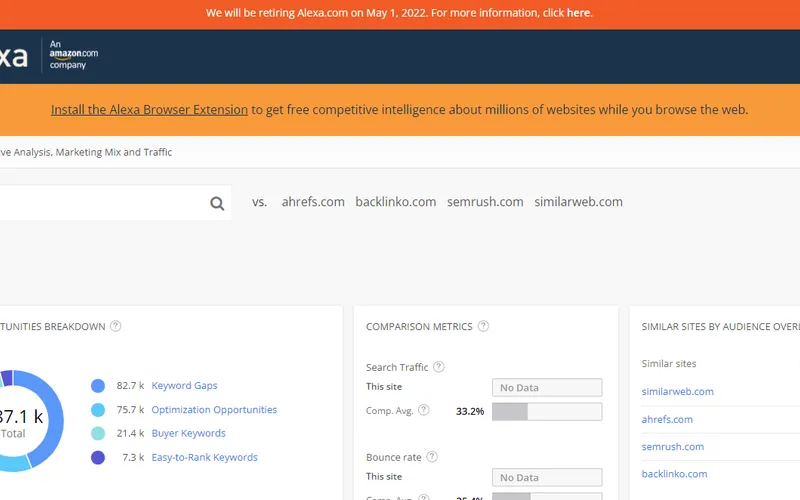Open backlinko.com under Similar sites
Viewport: 800px width, 500px height.
point(674,474)
